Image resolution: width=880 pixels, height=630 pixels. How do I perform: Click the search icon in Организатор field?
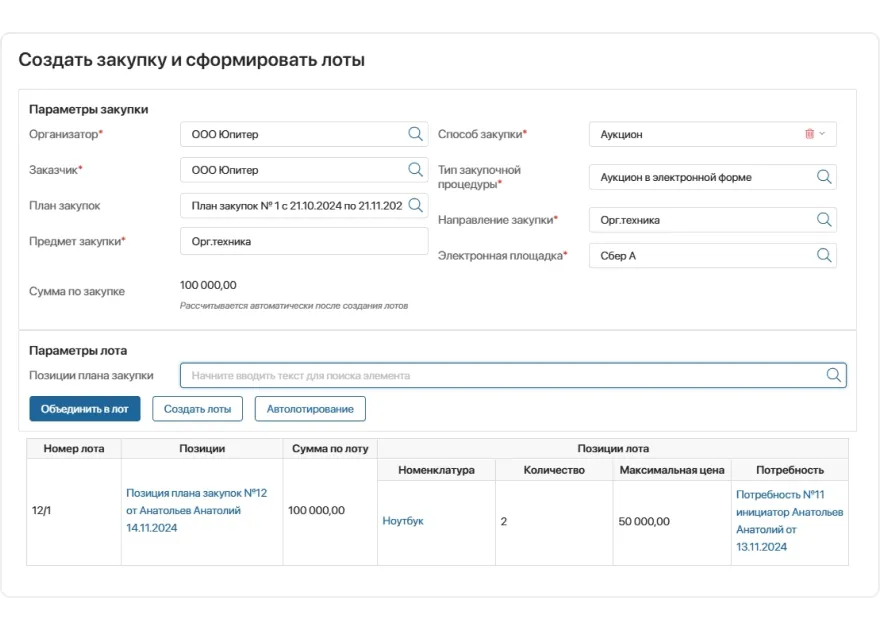click(415, 134)
